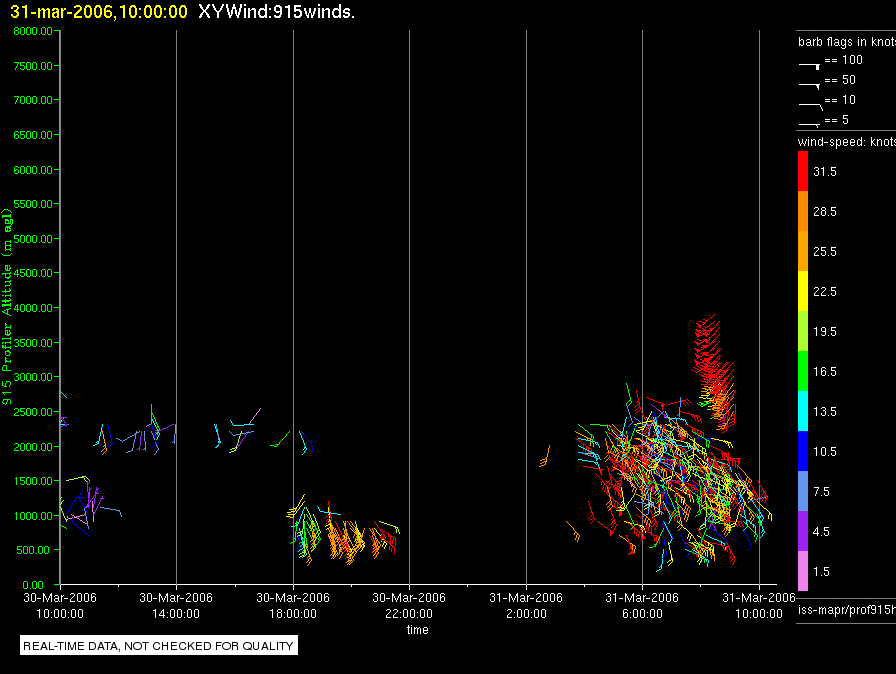Click the '== 10' barb legend value
The height and width of the screenshot is (674, 896).
(x=840, y=100)
